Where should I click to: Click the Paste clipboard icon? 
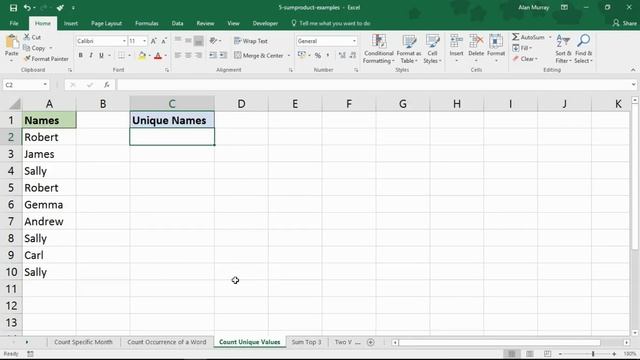pyautogui.click(x=12, y=42)
